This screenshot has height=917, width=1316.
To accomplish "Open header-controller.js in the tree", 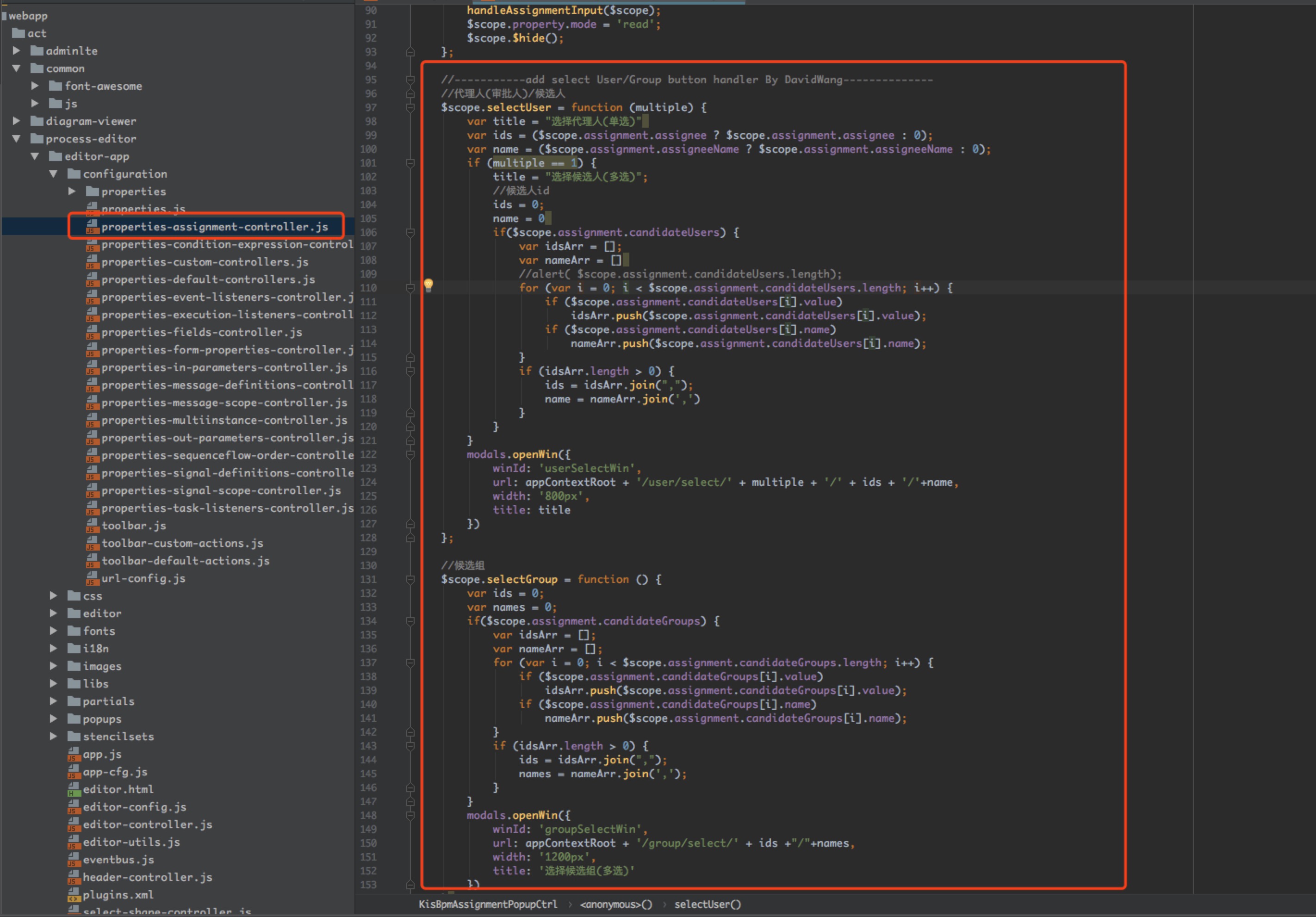I will click(148, 877).
